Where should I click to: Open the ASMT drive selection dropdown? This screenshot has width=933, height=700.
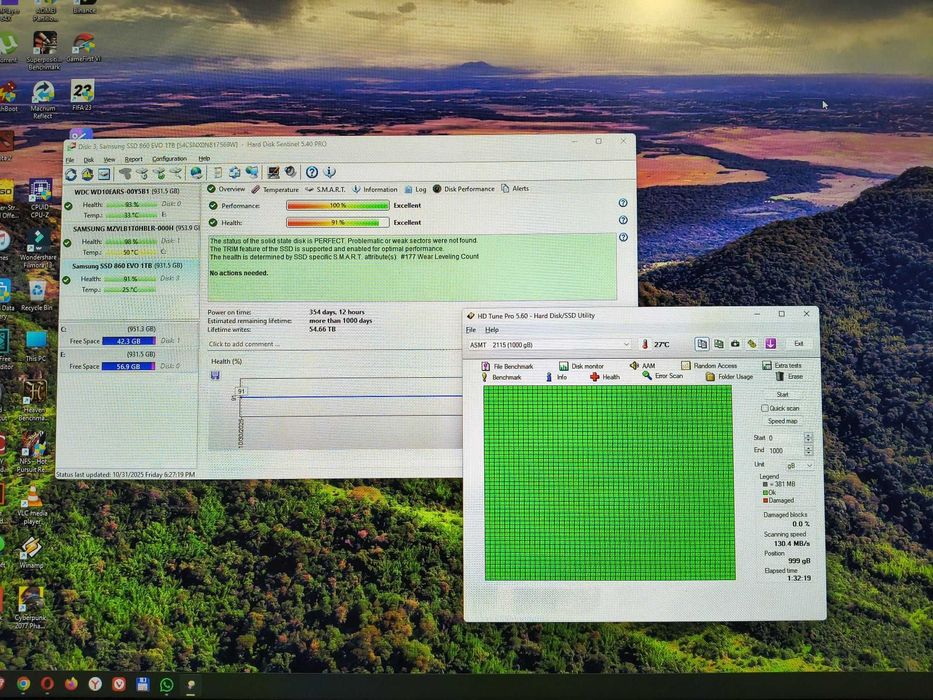coord(626,344)
